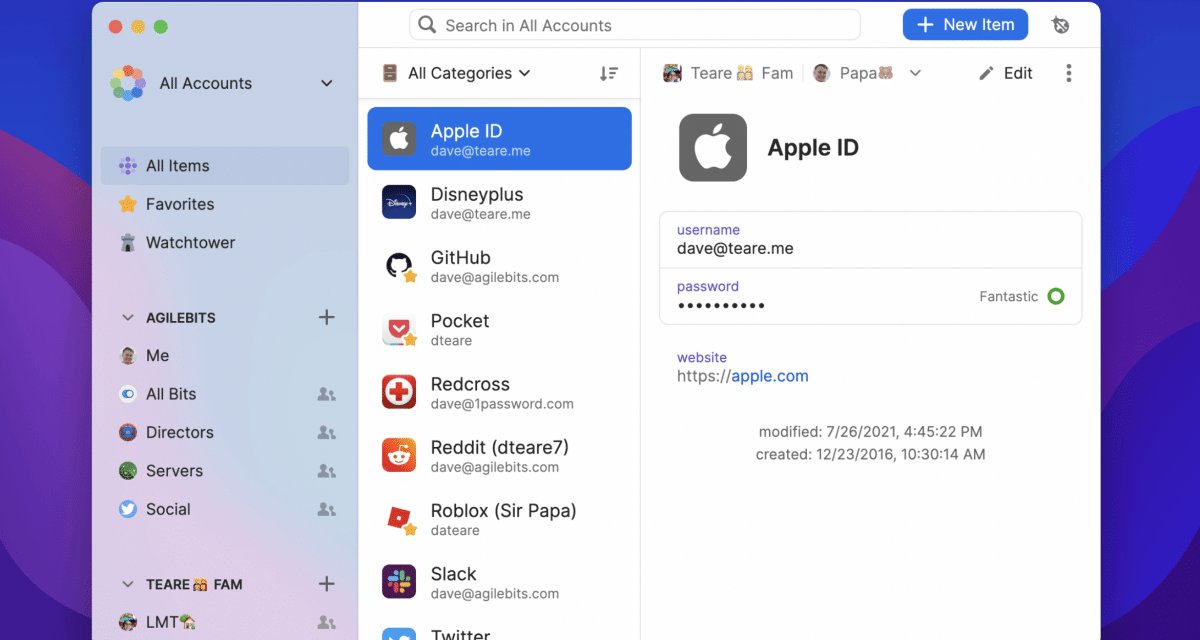Collapse the AGILEBITS section chevron
The image size is (1200, 640).
point(128,317)
